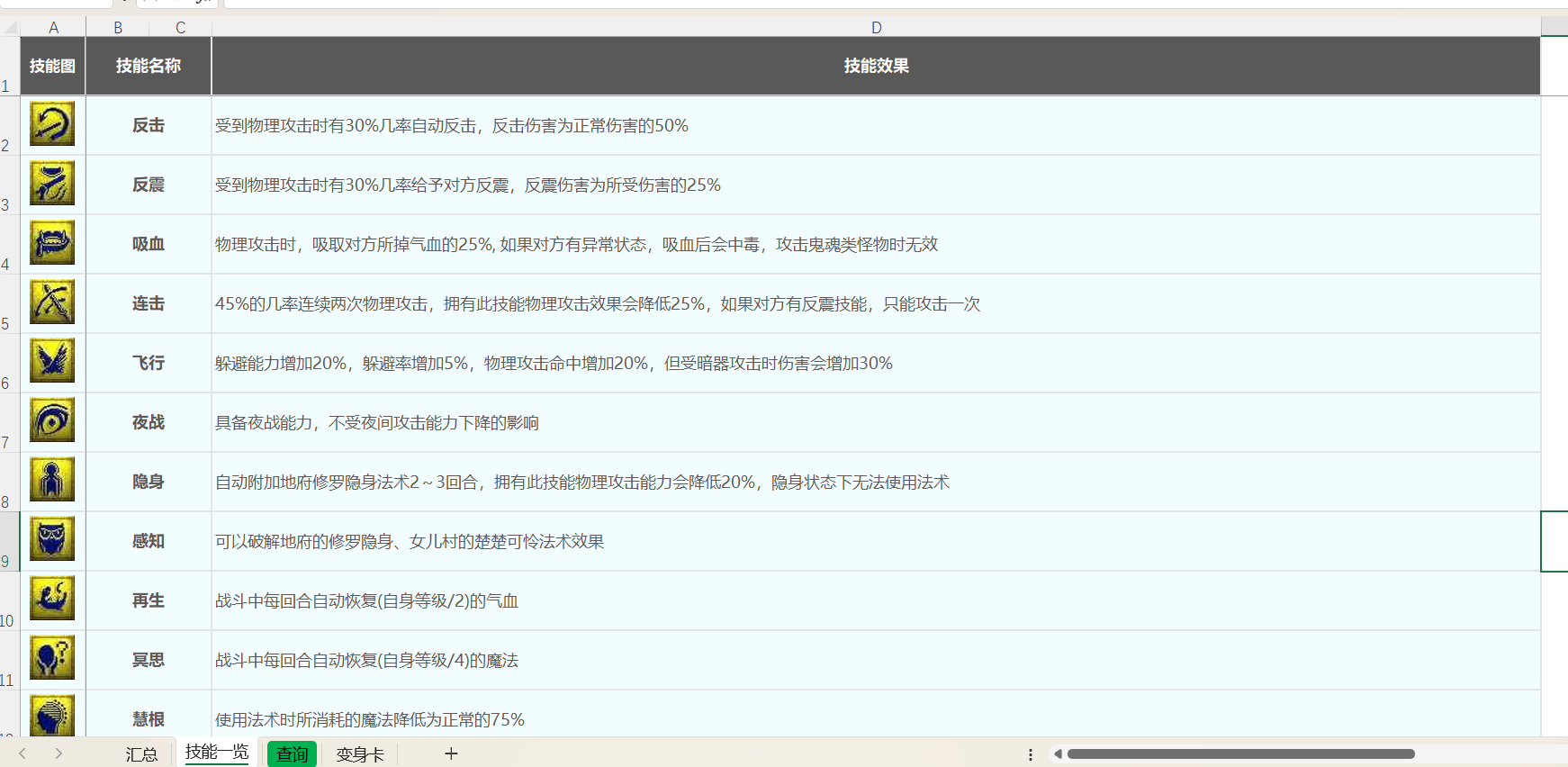Screen dimensions: 1568x767
Task: Click the 冥思 skill icon
Action: (x=52, y=659)
